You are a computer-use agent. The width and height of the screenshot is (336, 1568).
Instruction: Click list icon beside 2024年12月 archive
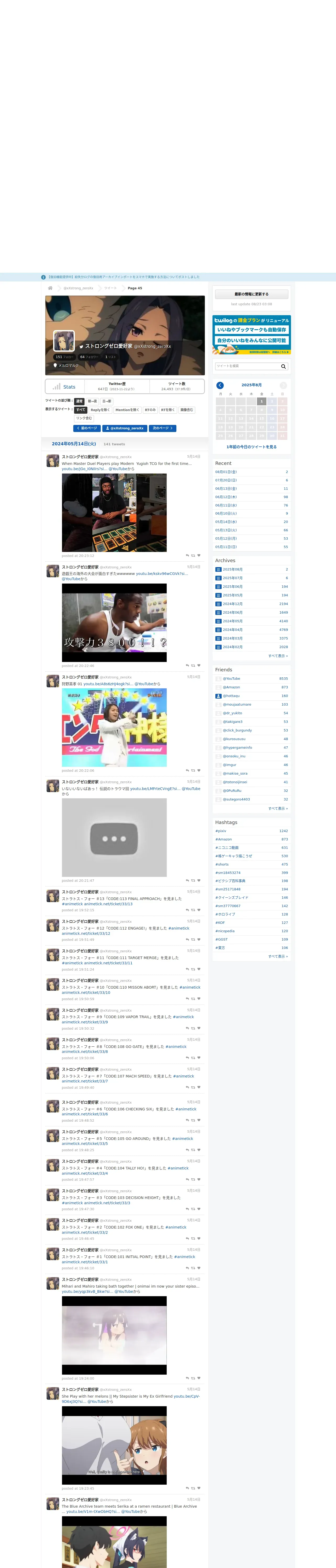click(x=218, y=604)
